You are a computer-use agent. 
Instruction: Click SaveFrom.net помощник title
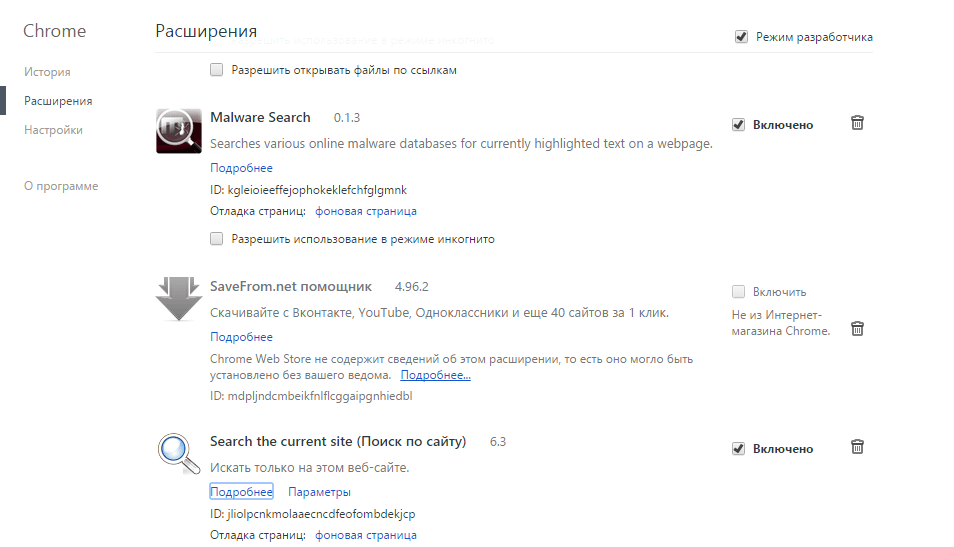tap(291, 287)
